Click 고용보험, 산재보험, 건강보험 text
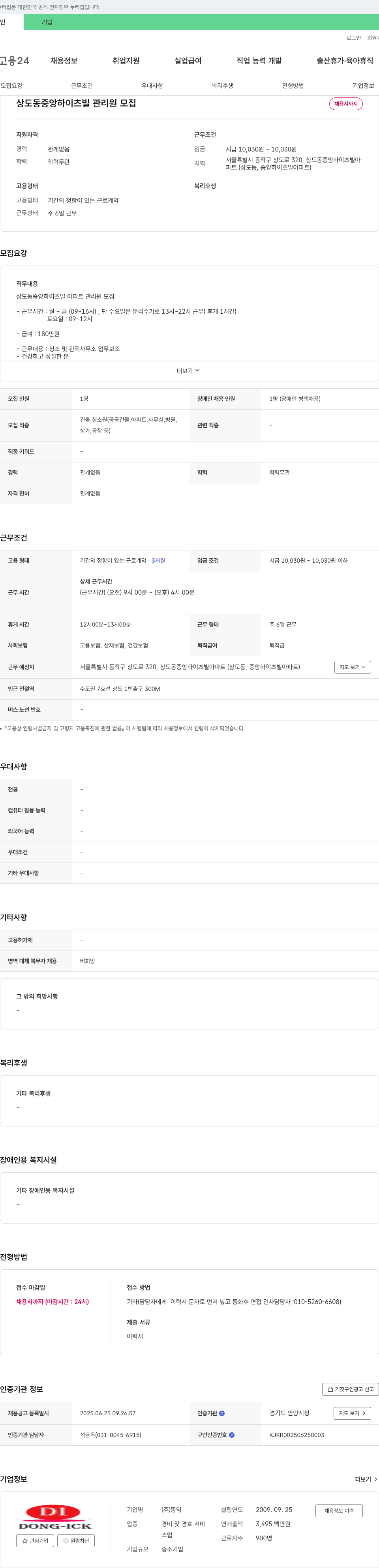The image size is (379, 1568). click(x=114, y=645)
